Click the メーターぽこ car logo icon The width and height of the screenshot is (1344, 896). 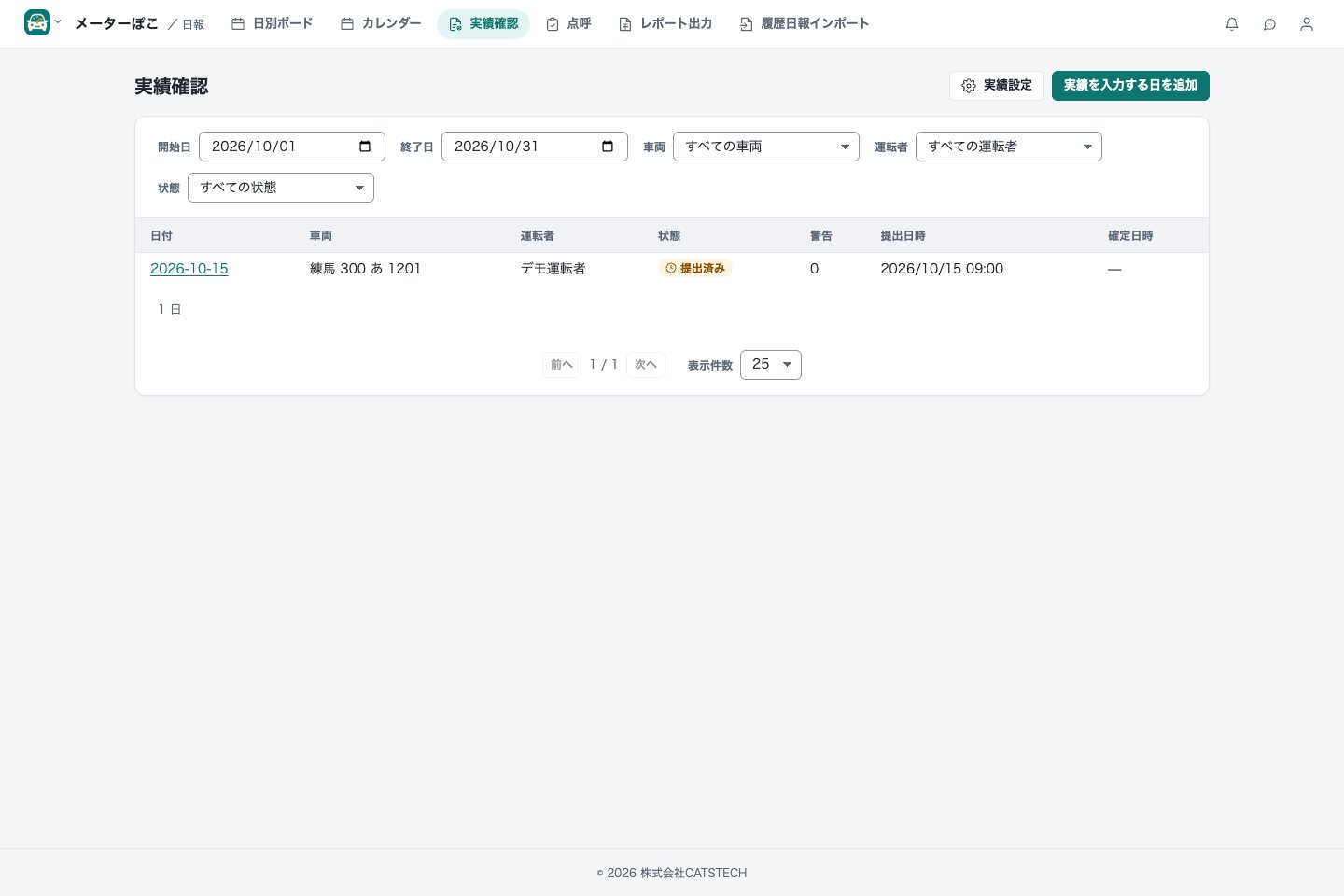[x=37, y=22]
